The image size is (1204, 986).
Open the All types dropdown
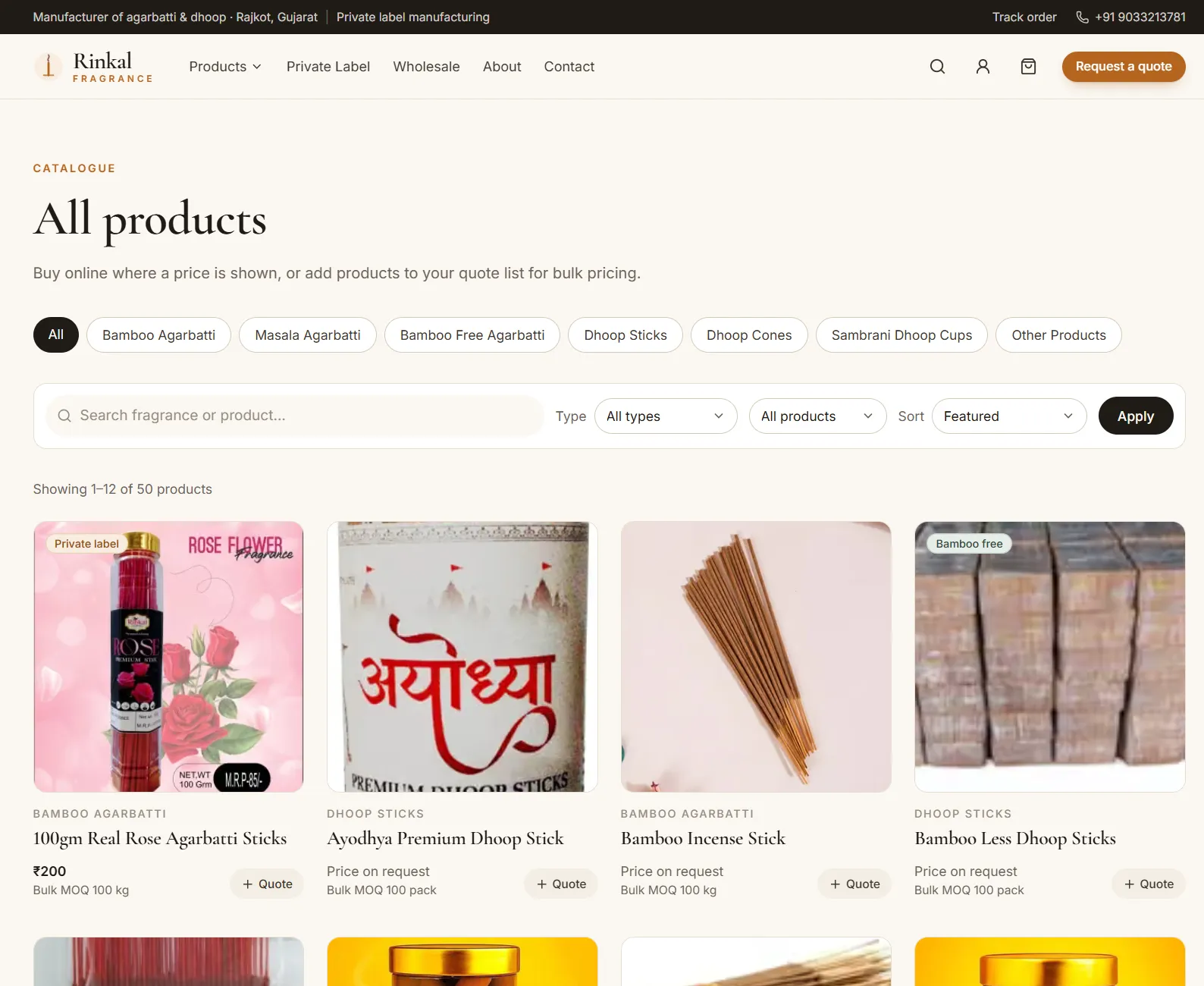click(666, 416)
